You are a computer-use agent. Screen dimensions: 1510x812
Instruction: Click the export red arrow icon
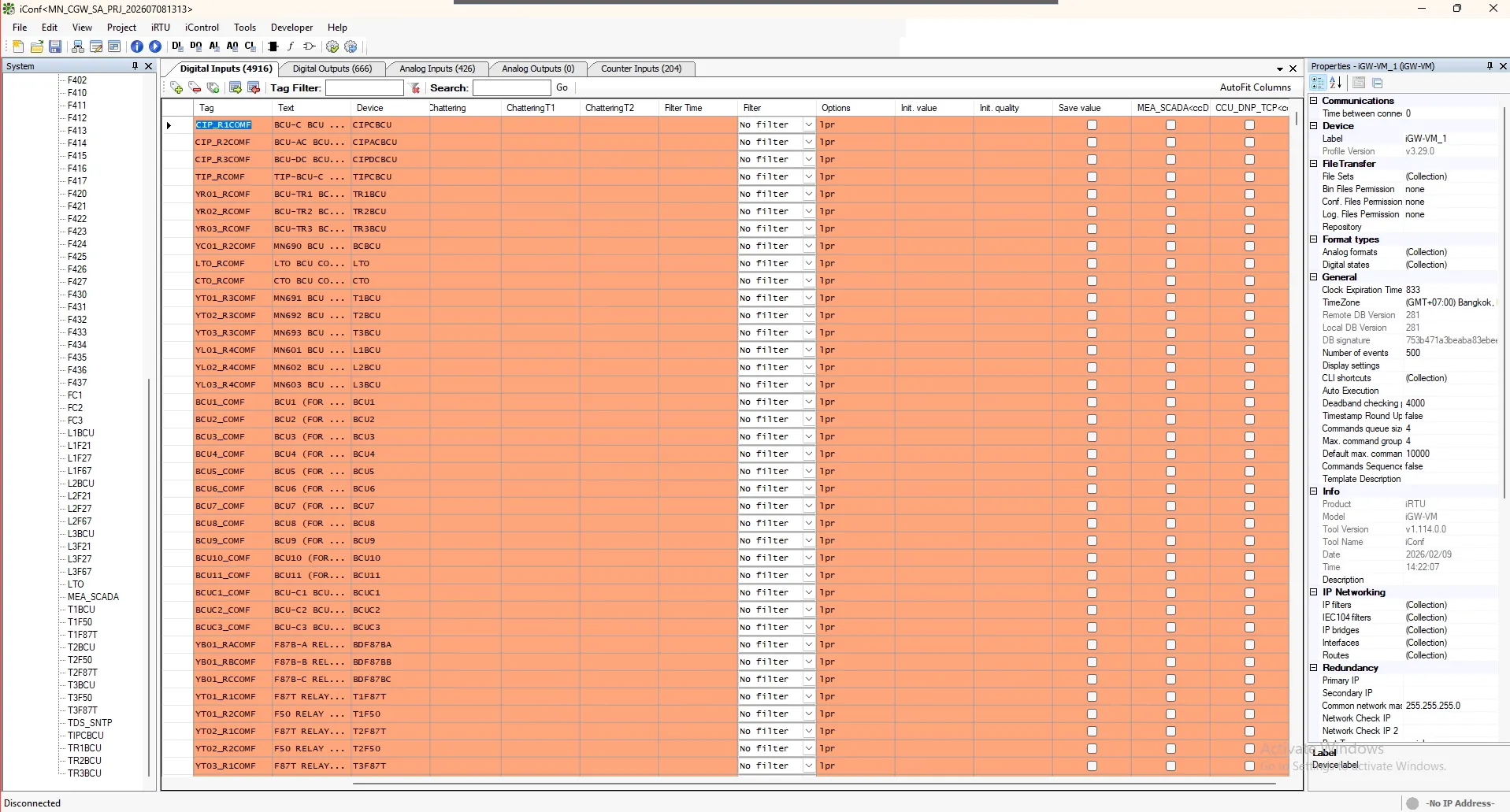click(x=254, y=87)
